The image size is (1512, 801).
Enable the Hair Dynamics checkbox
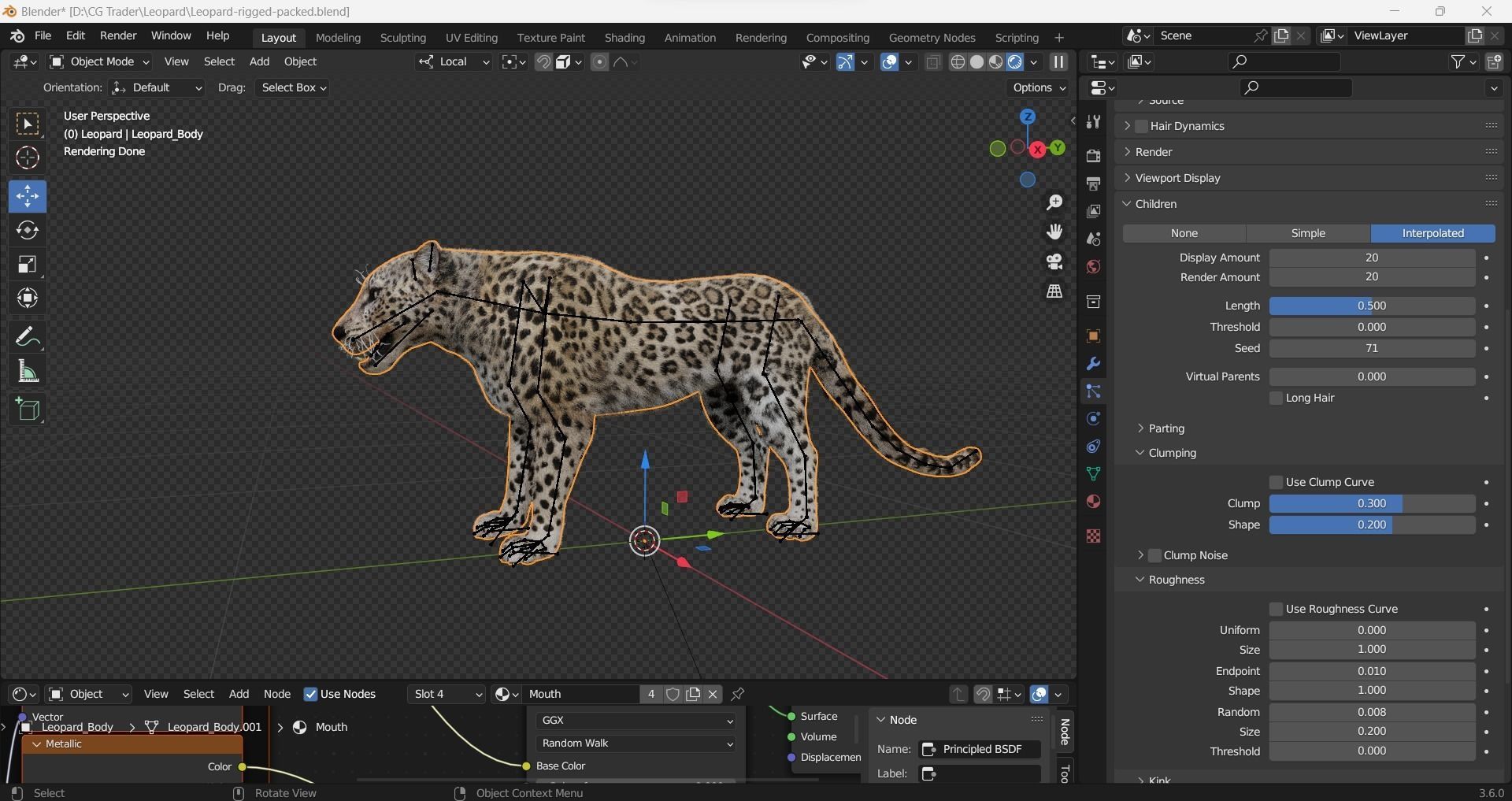click(x=1142, y=126)
